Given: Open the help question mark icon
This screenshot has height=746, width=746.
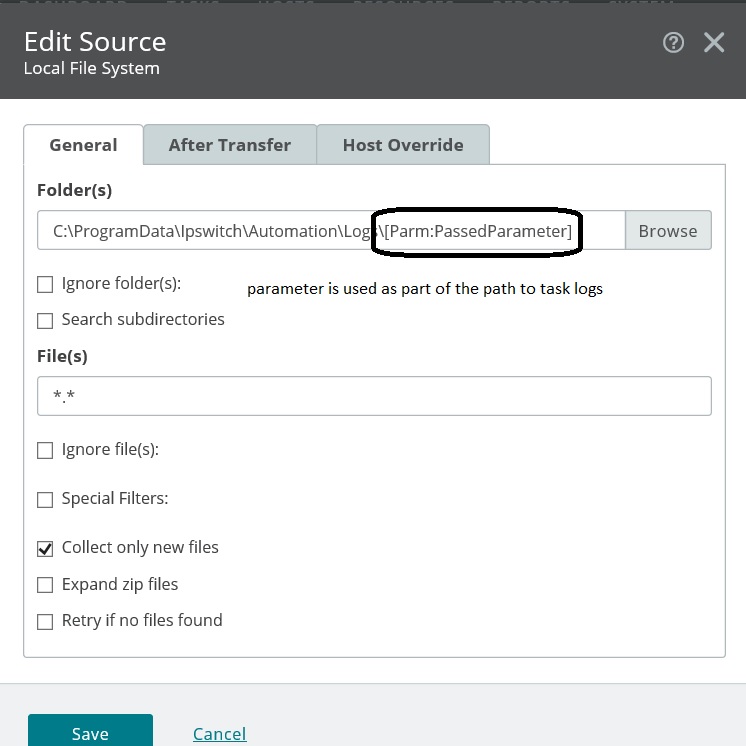Looking at the screenshot, I should click(673, 42).
